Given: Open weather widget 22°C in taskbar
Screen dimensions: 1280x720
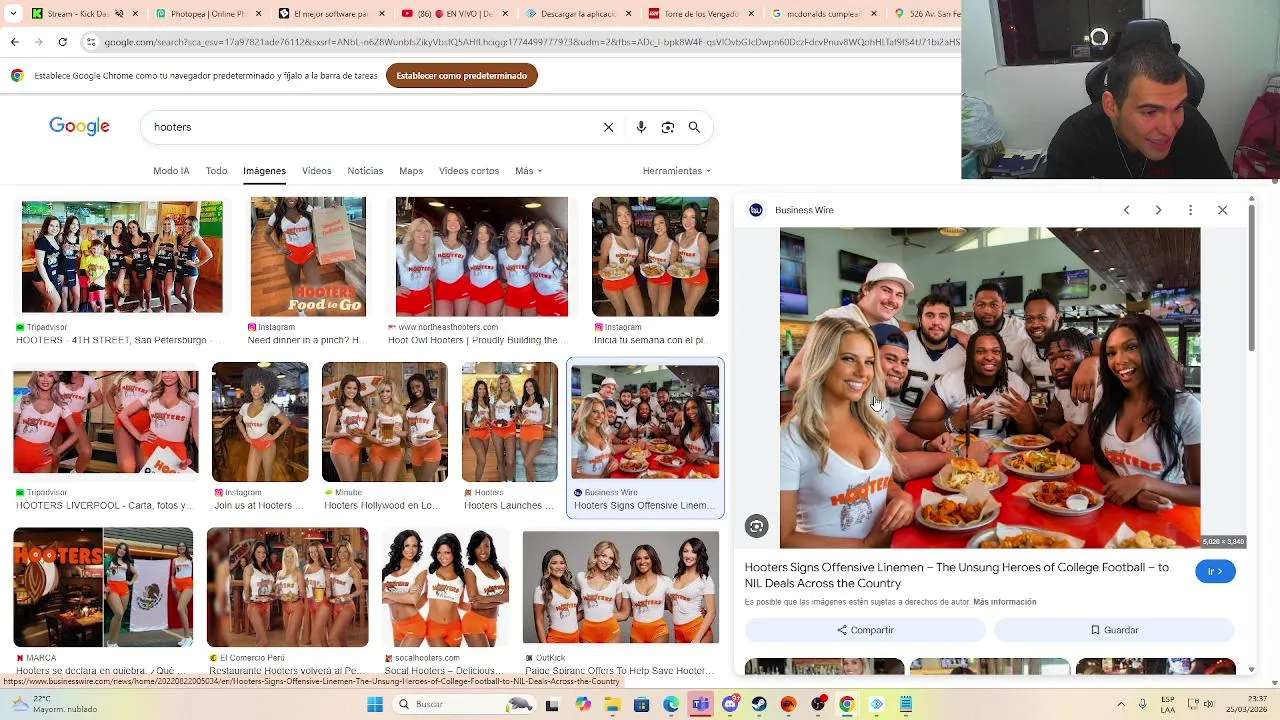Looking at the screenshot, I should tap(55, 704).
